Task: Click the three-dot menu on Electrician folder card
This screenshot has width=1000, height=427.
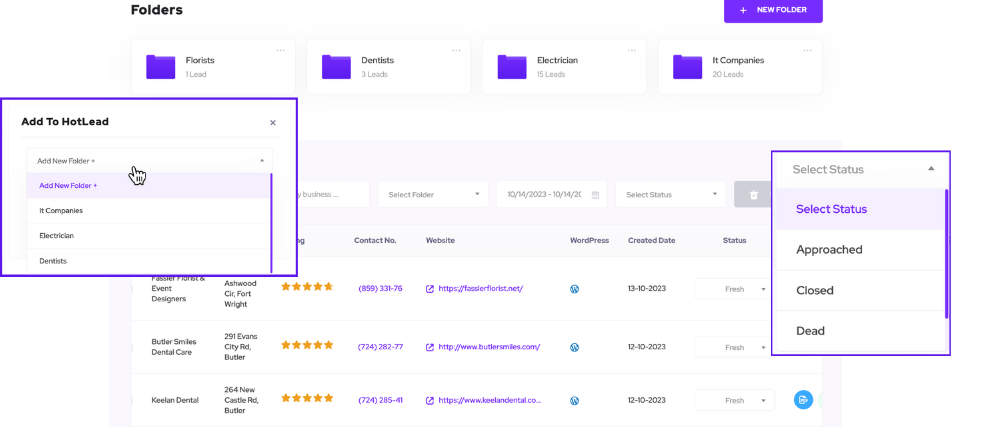Action: [x=631, y=50]
